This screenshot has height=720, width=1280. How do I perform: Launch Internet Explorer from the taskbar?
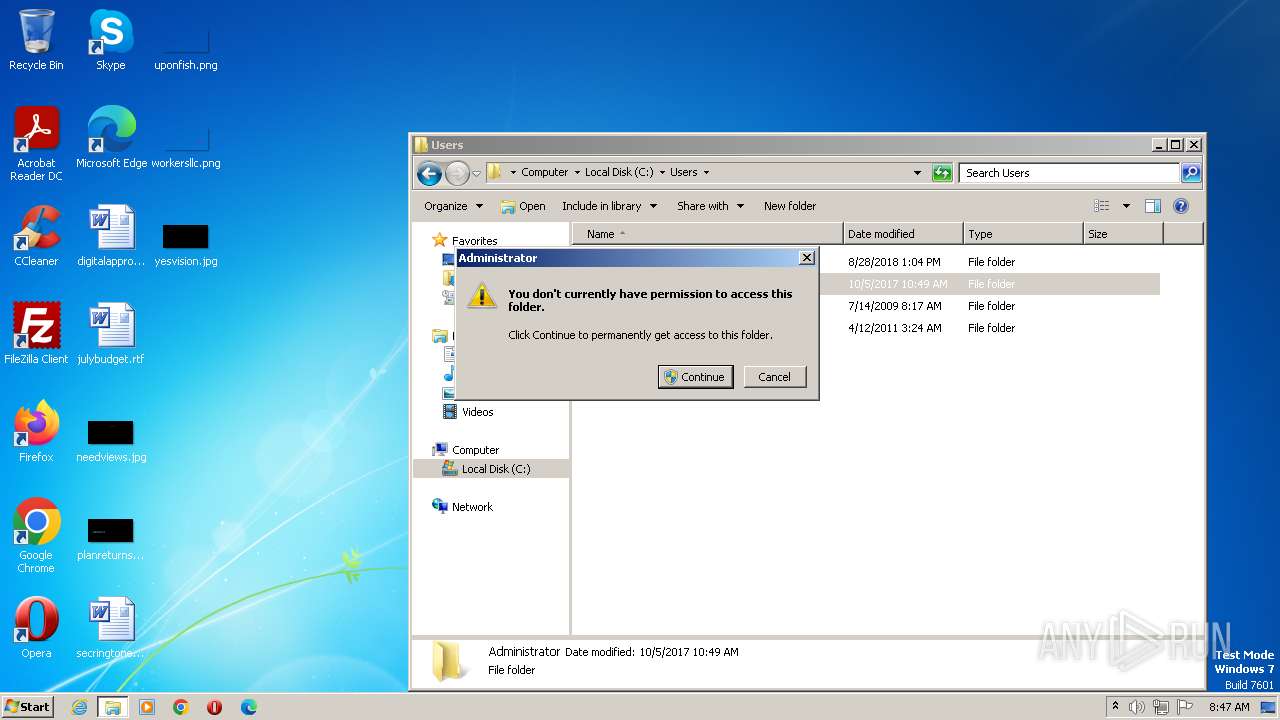point(79,707)
